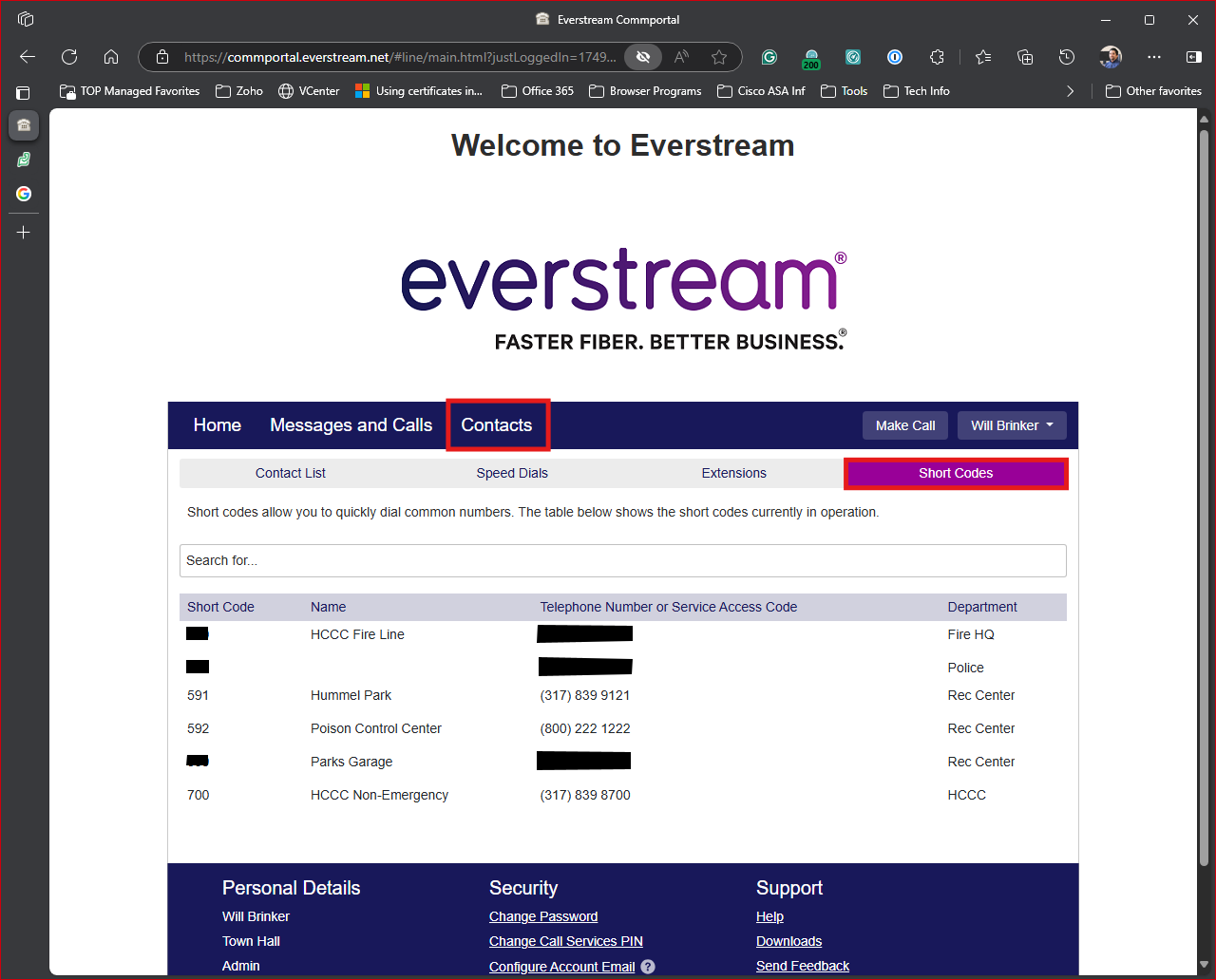
Task: Open Other favorites folder
Action: pos(1153,91)
